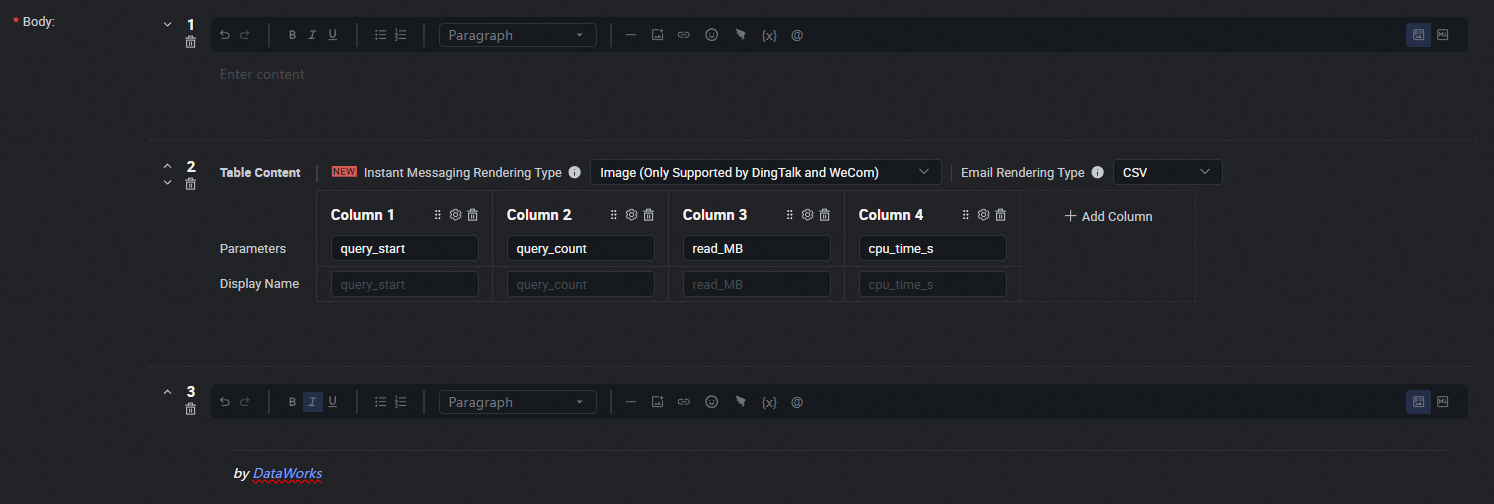Open the Instant Messaging Rendering Type dropdown
The width and height of the screenshot is (1494, 504).
tap(765, 173)
